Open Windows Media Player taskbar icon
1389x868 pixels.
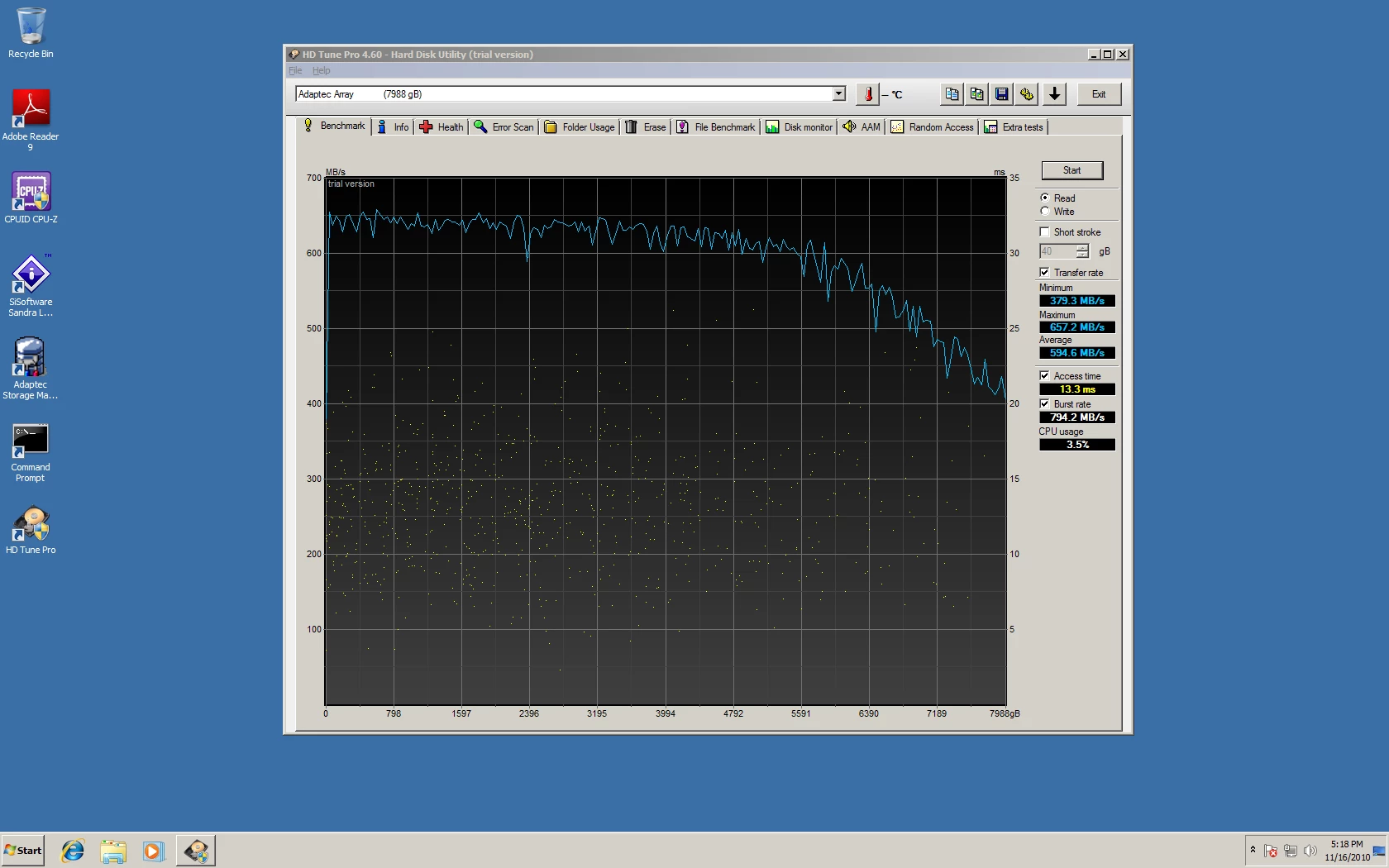point(153,851)
